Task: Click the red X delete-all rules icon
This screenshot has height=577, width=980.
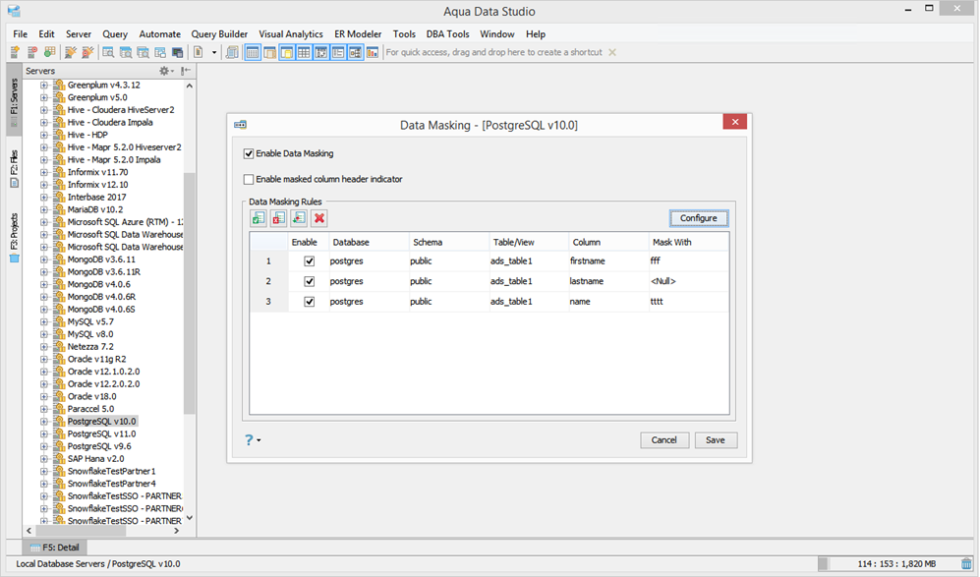Action: point(318,218)
